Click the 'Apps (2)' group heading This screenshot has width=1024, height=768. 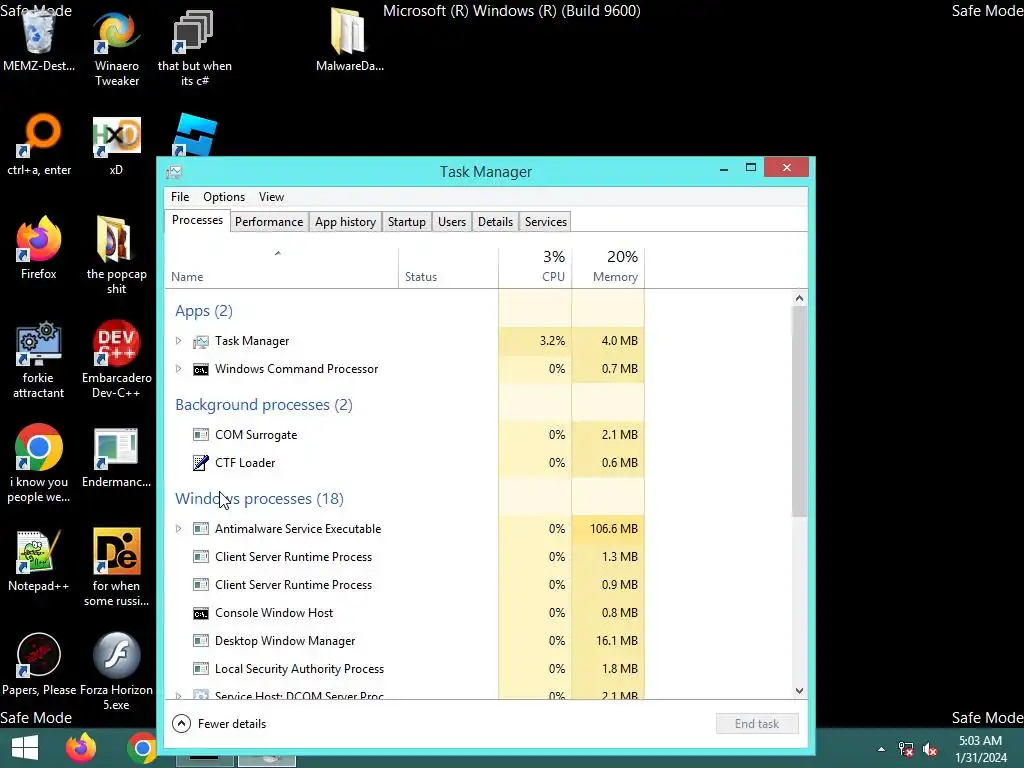pyautogui.click(x=204, y=311)
